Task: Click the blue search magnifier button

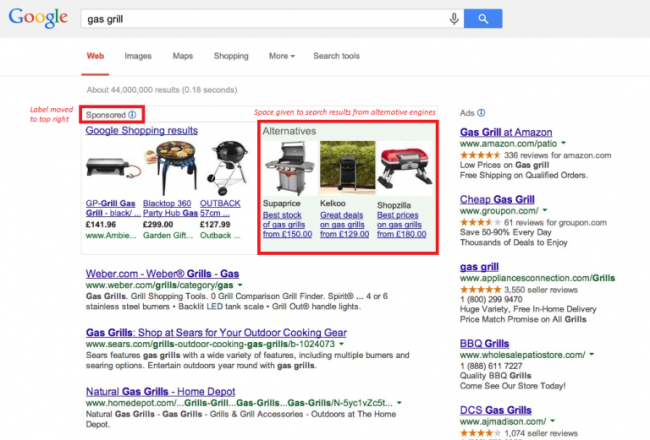Action: point(483,19)
